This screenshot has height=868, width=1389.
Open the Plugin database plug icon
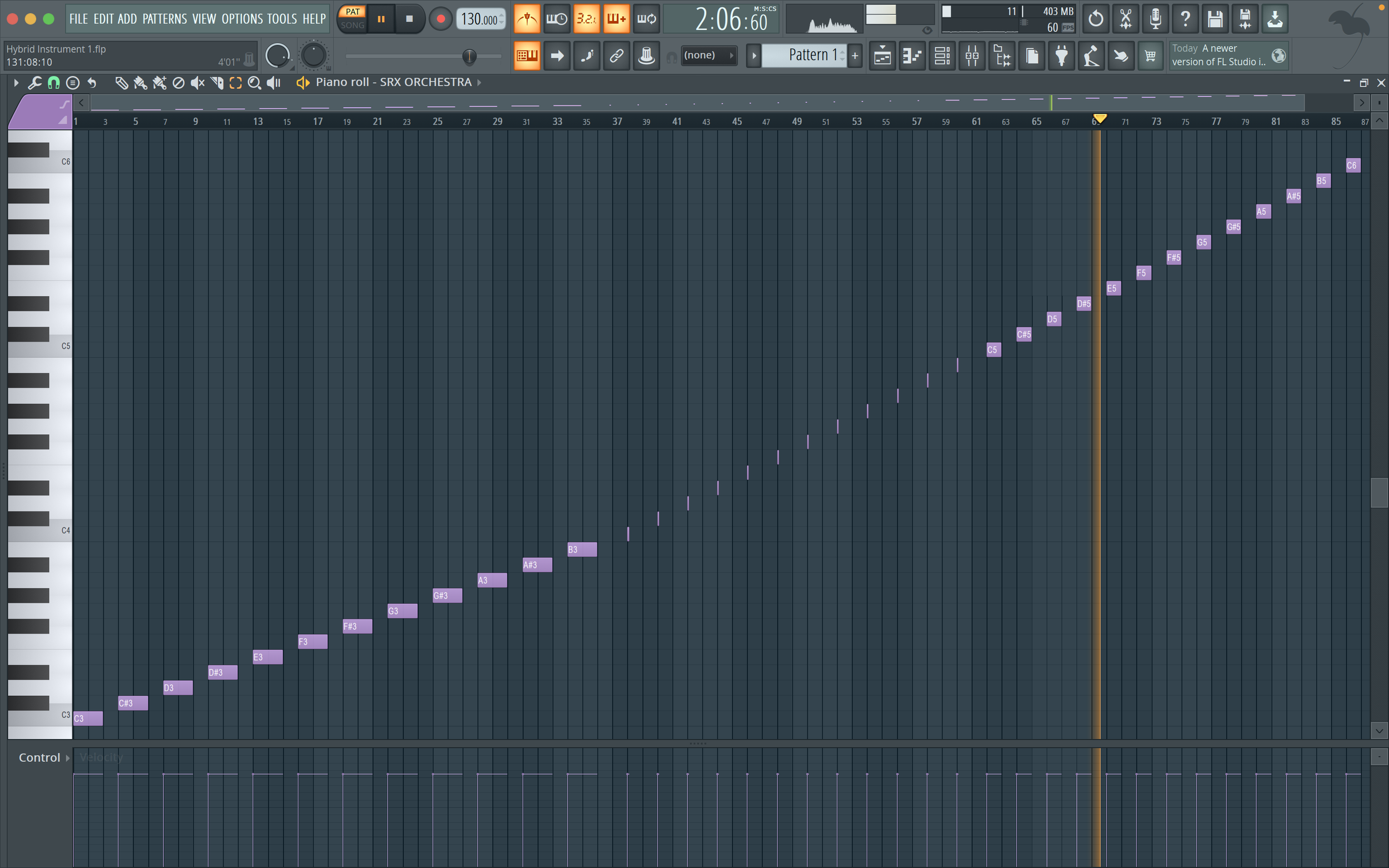(1061, 56)
